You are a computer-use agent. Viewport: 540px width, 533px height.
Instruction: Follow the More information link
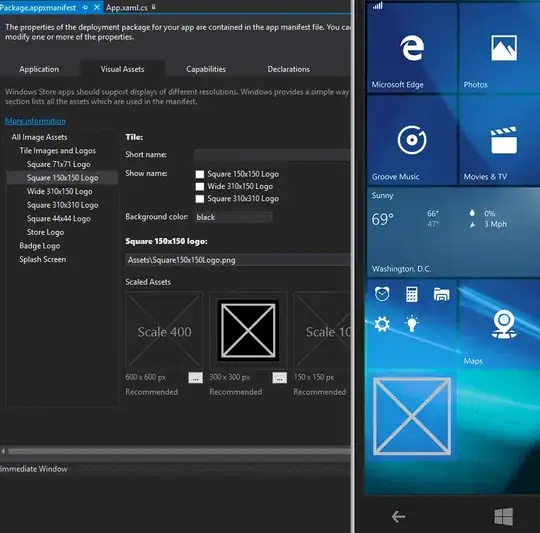pos(35,121)
